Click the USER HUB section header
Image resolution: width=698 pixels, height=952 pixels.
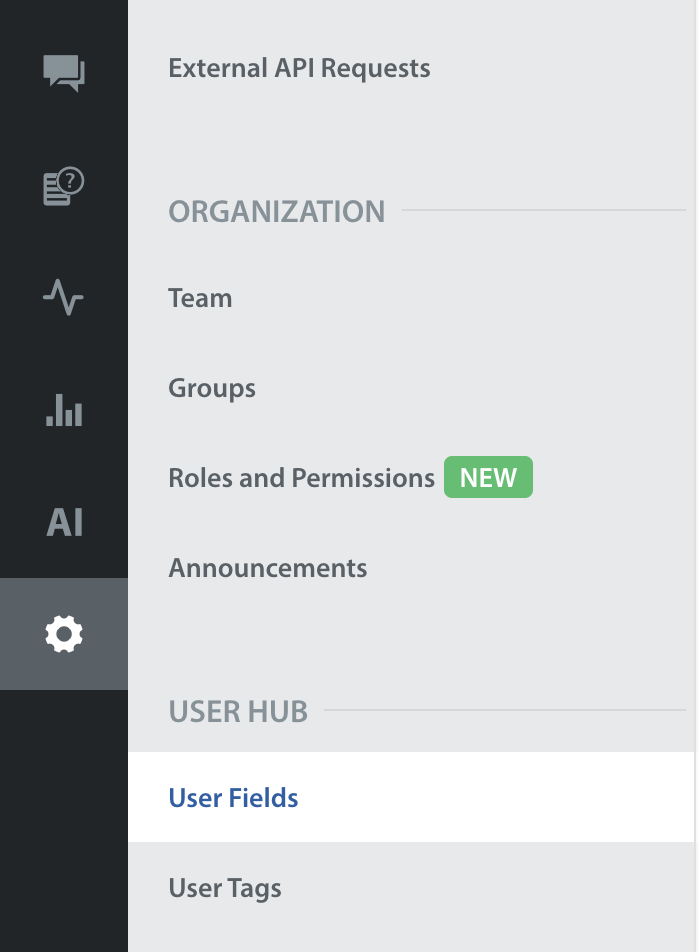click(x=238, y=712)
